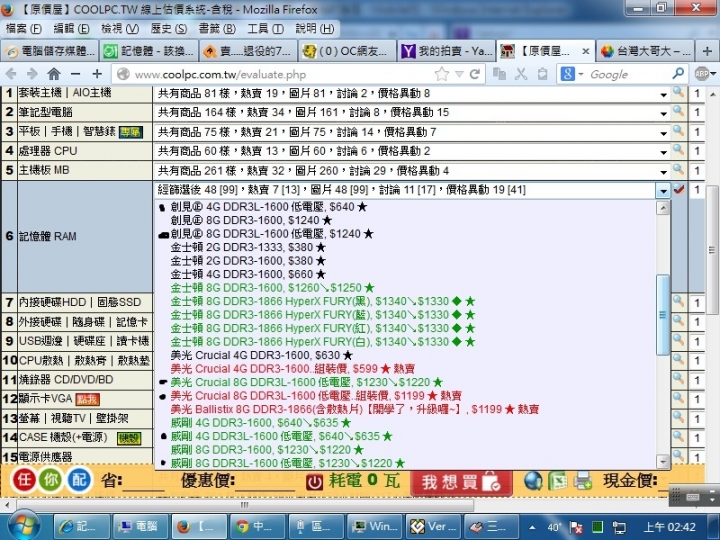The width and height of the screenshot is (720, 540).
Task: Select 美光 Ballistix 8G DDR3-1866 option
Action: 354,409
